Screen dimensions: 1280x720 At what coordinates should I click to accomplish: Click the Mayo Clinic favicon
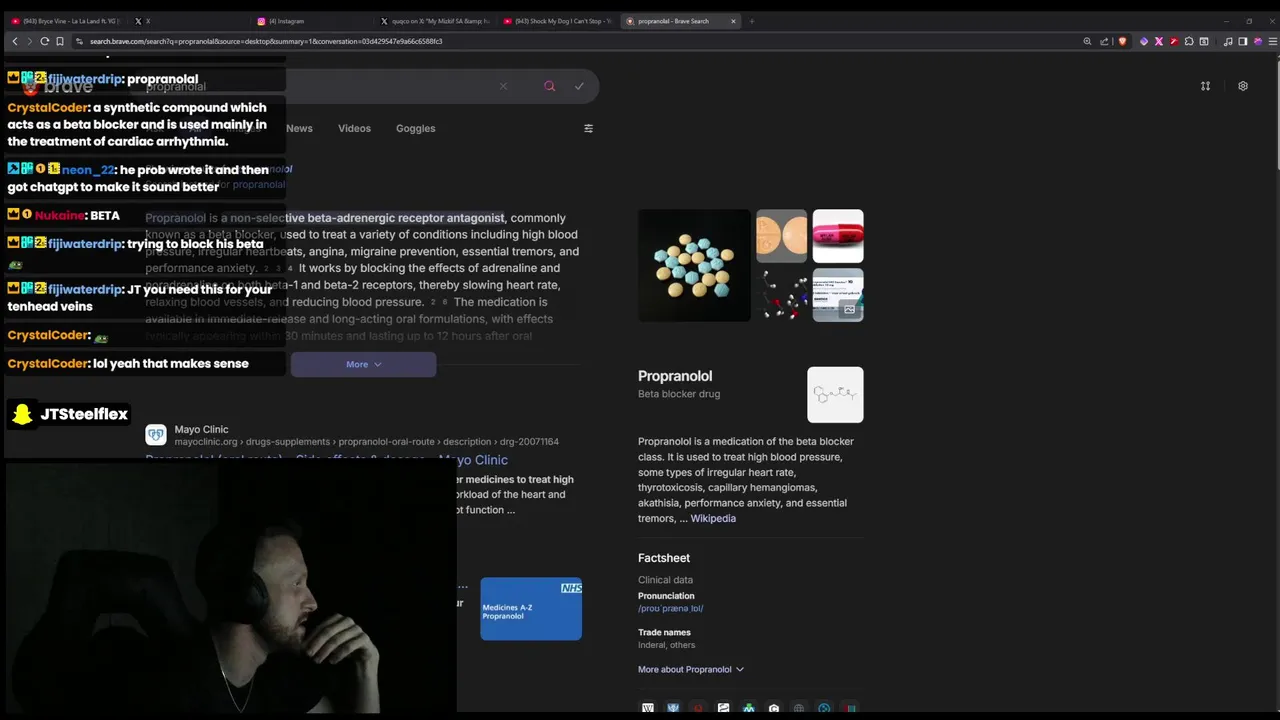155,435
